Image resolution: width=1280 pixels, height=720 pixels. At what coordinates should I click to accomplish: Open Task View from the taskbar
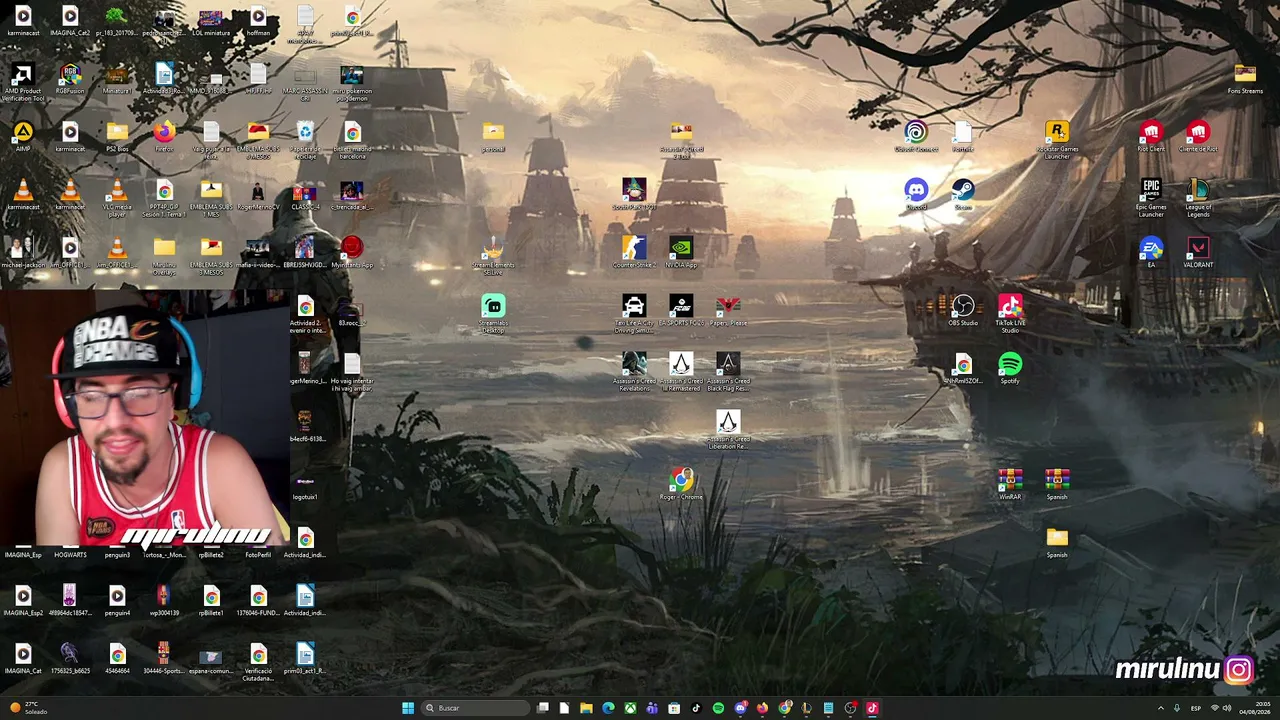(x=542, y=708)
